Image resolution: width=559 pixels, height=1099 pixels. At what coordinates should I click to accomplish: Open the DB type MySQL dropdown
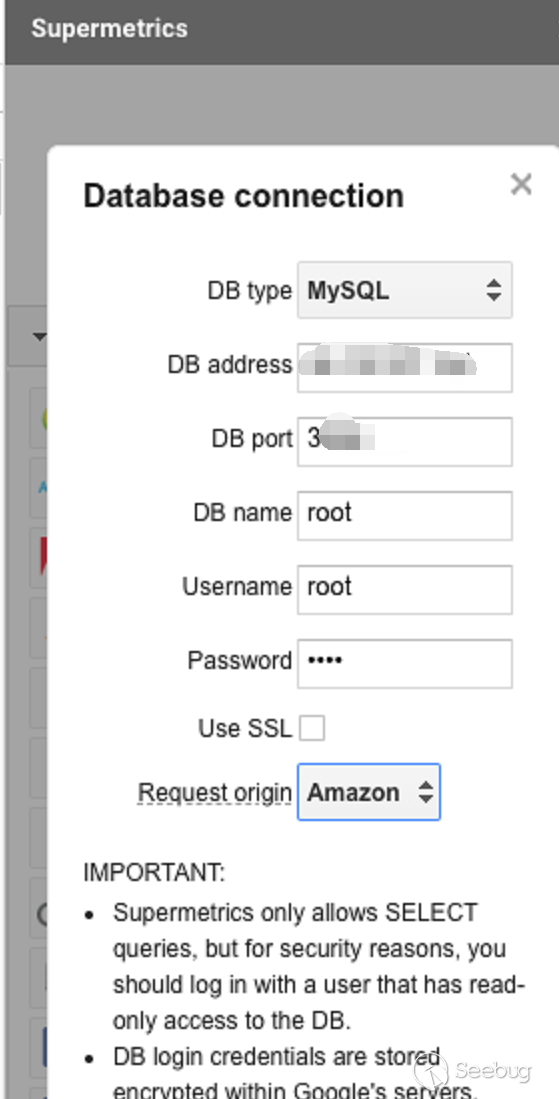[404, 290]
